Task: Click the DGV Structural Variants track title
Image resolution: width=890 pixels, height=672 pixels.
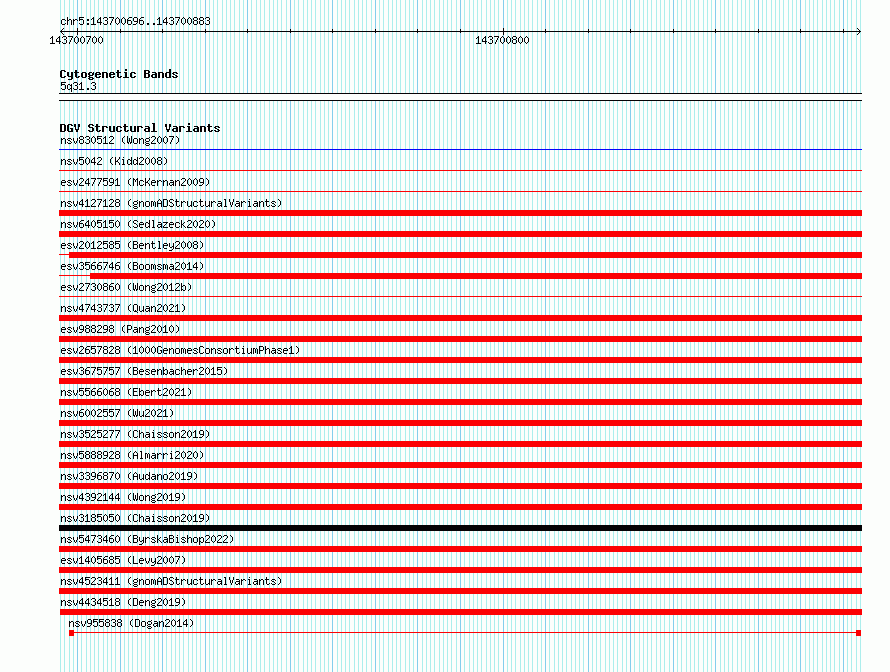Action: click(140, 128)
